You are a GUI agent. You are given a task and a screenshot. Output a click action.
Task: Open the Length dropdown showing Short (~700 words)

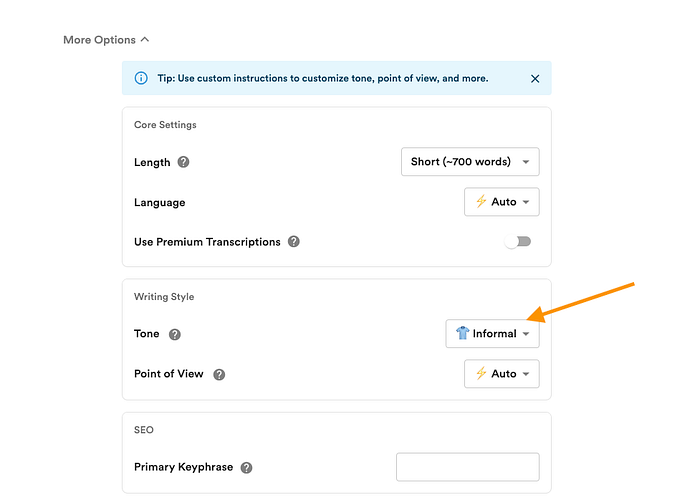coord(470,162)
